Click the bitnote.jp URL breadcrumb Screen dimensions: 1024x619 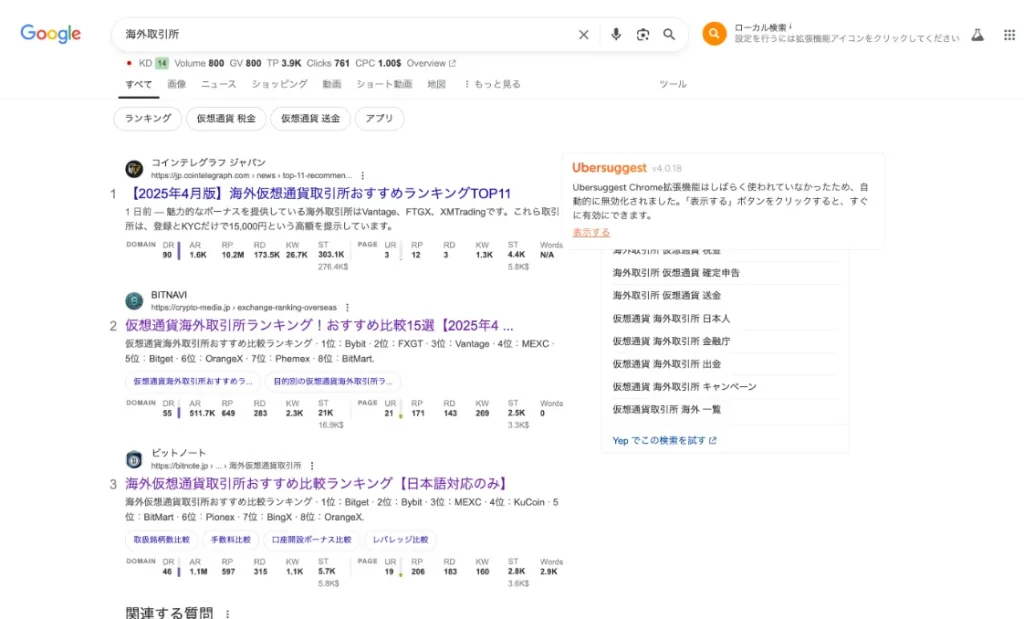click(226, 466)
